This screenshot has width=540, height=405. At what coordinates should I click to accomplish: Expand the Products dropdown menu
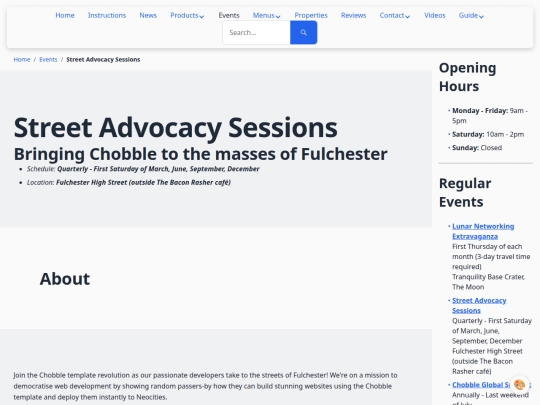pos(187,15)
